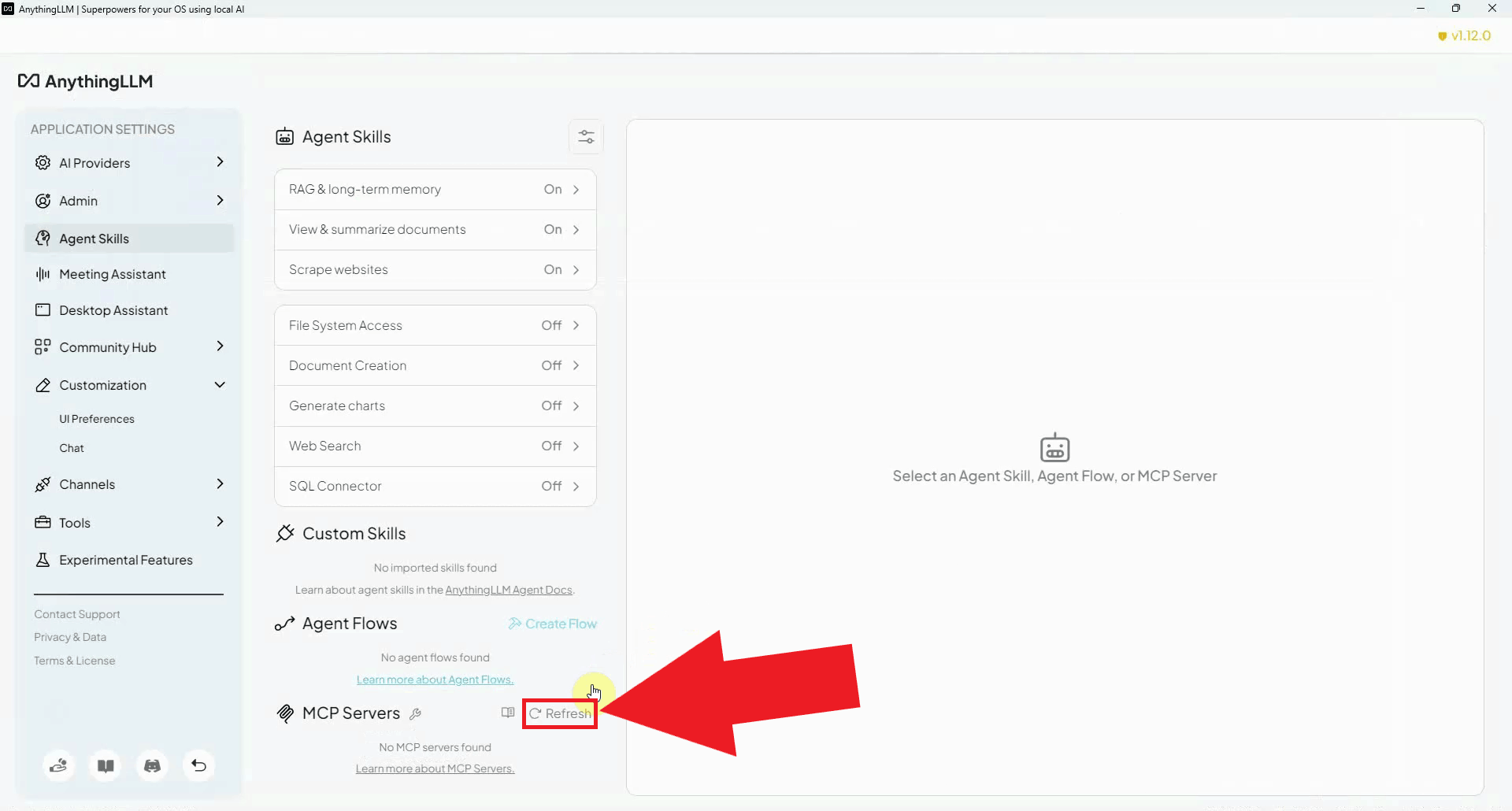This screenshot has width=1512, height=811.
Task: Expand the Channels chevron
Action: tap(220, 483)
